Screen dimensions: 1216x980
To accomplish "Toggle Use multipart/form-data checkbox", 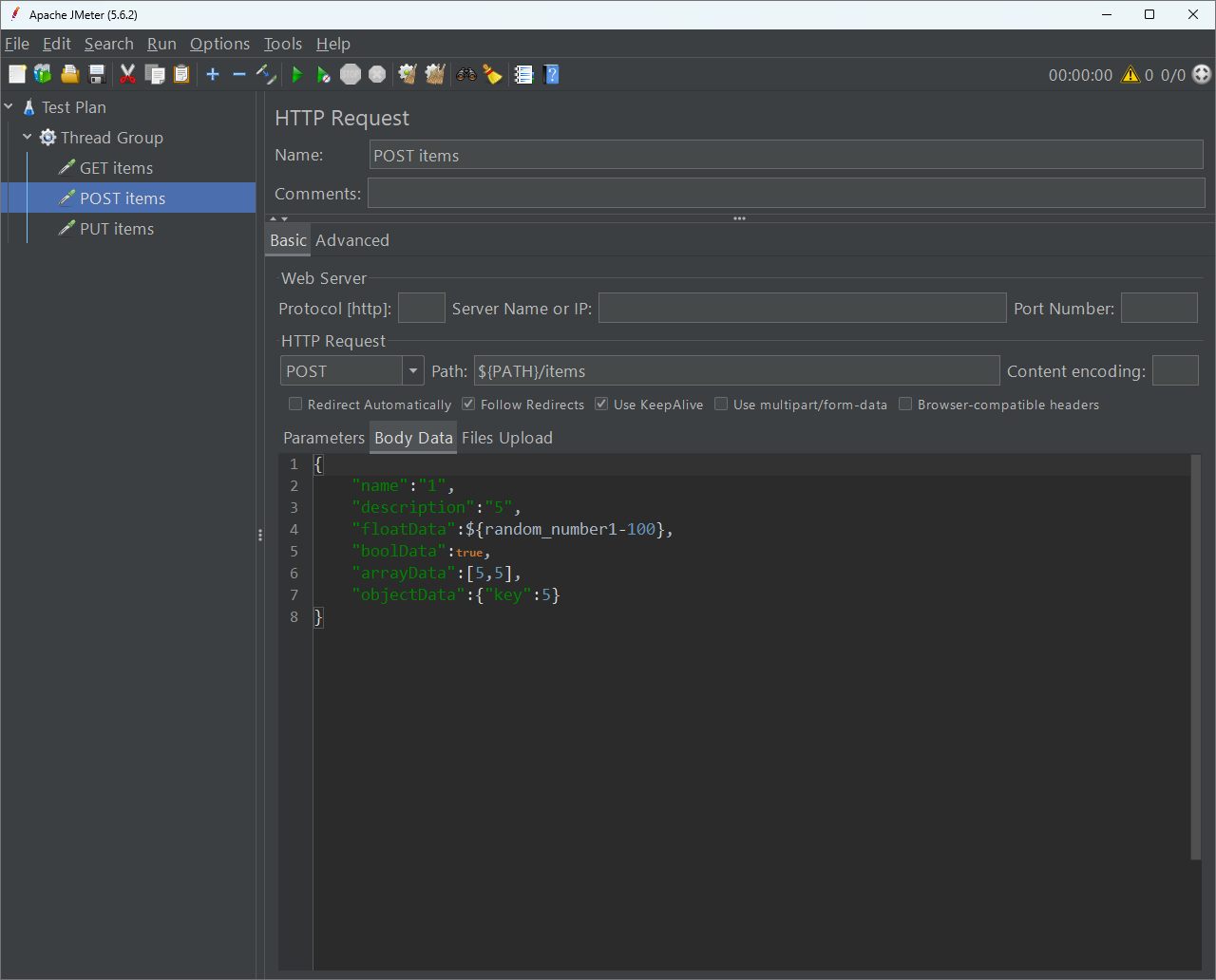I will coord(721,405).
